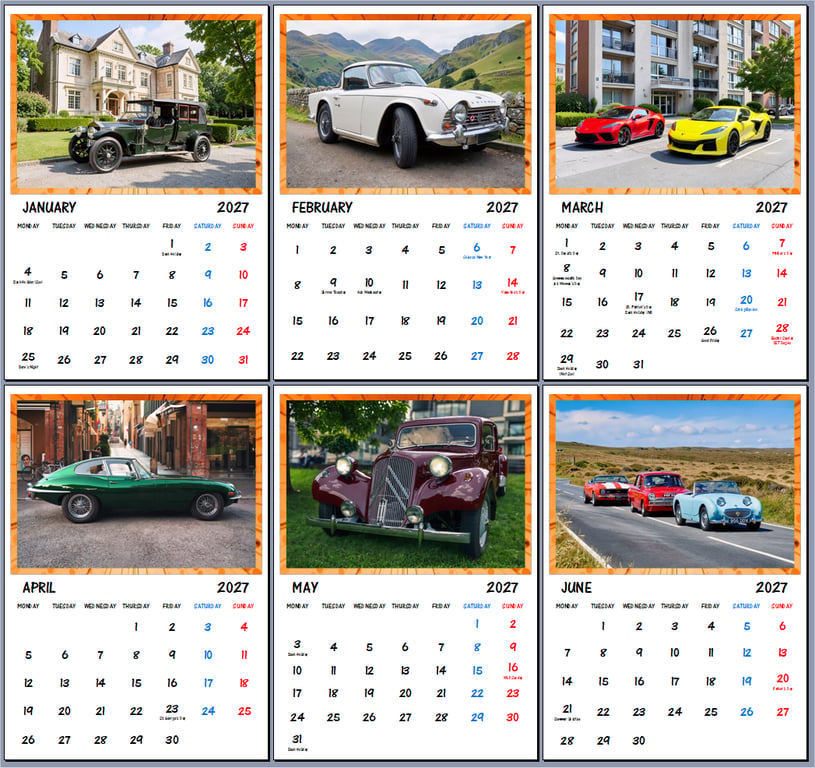Select the March red and yellow sports cars photo
815x768 pixels.
(675, 104)
